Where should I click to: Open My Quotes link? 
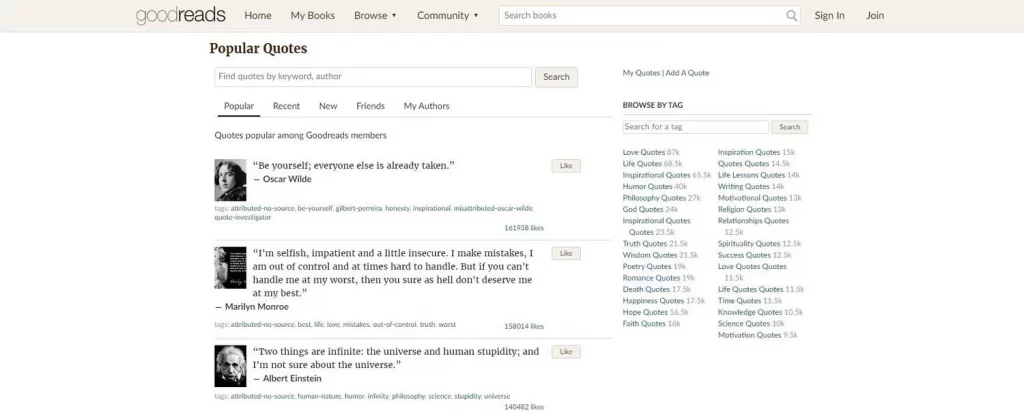641,73
